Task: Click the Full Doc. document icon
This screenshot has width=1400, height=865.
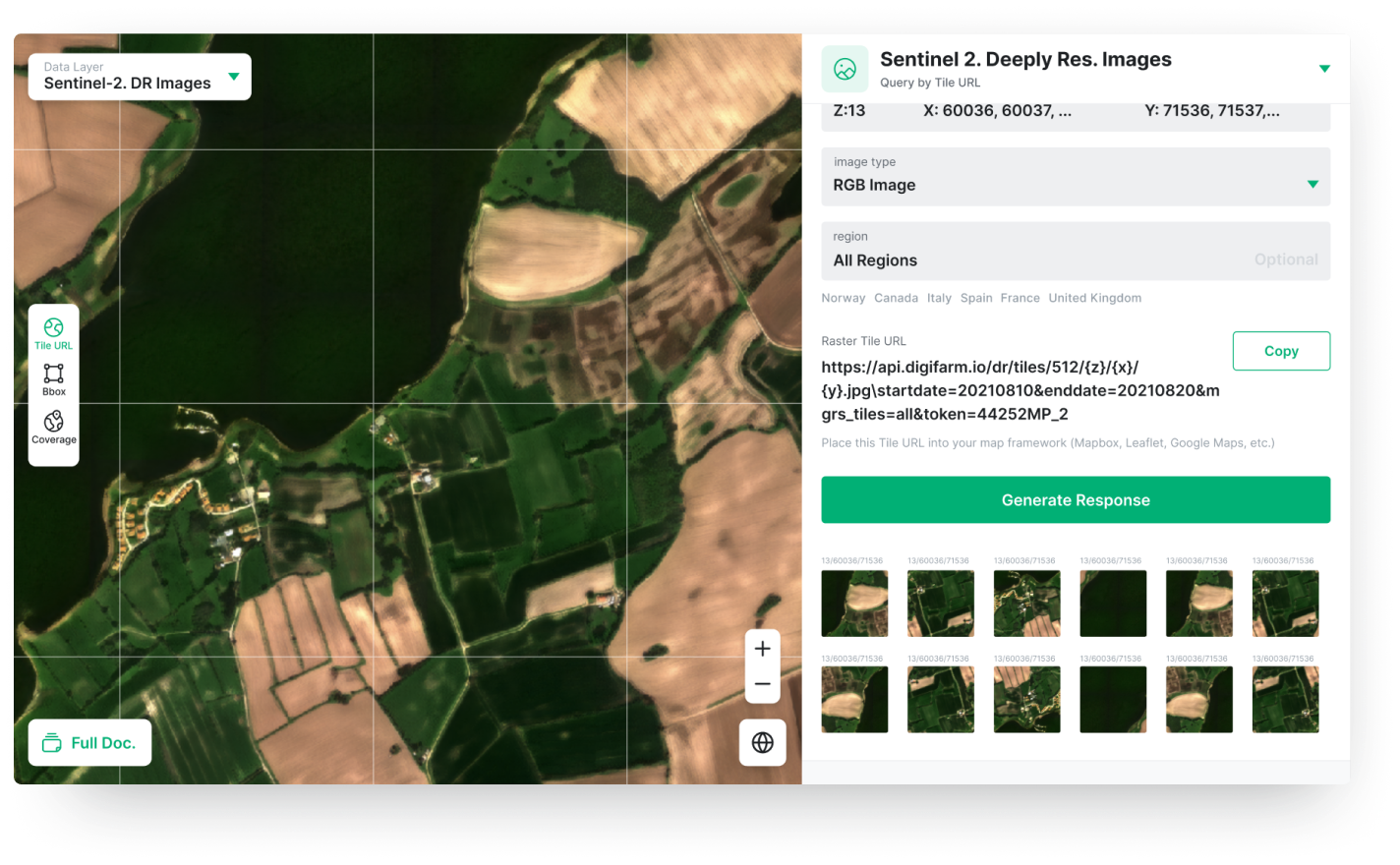Action: point(54,743)
